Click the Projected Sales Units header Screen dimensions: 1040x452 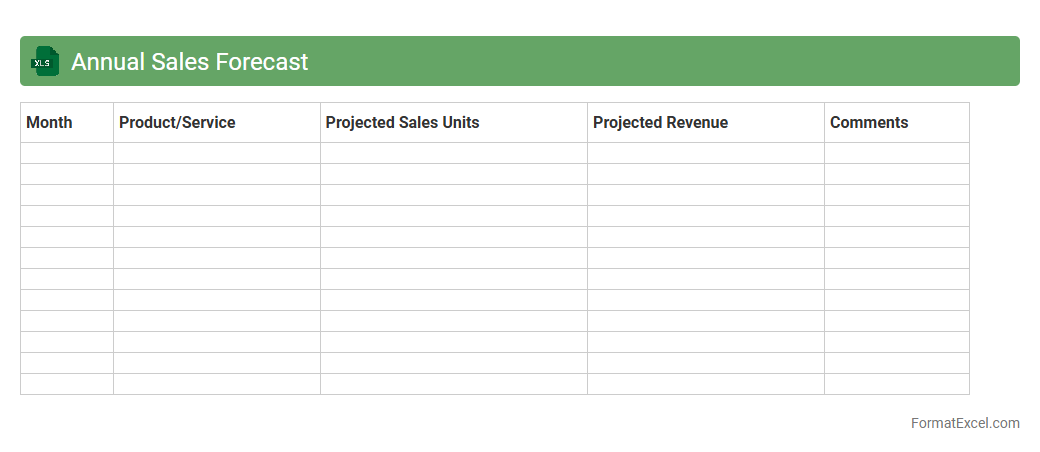tap(402, 123)
